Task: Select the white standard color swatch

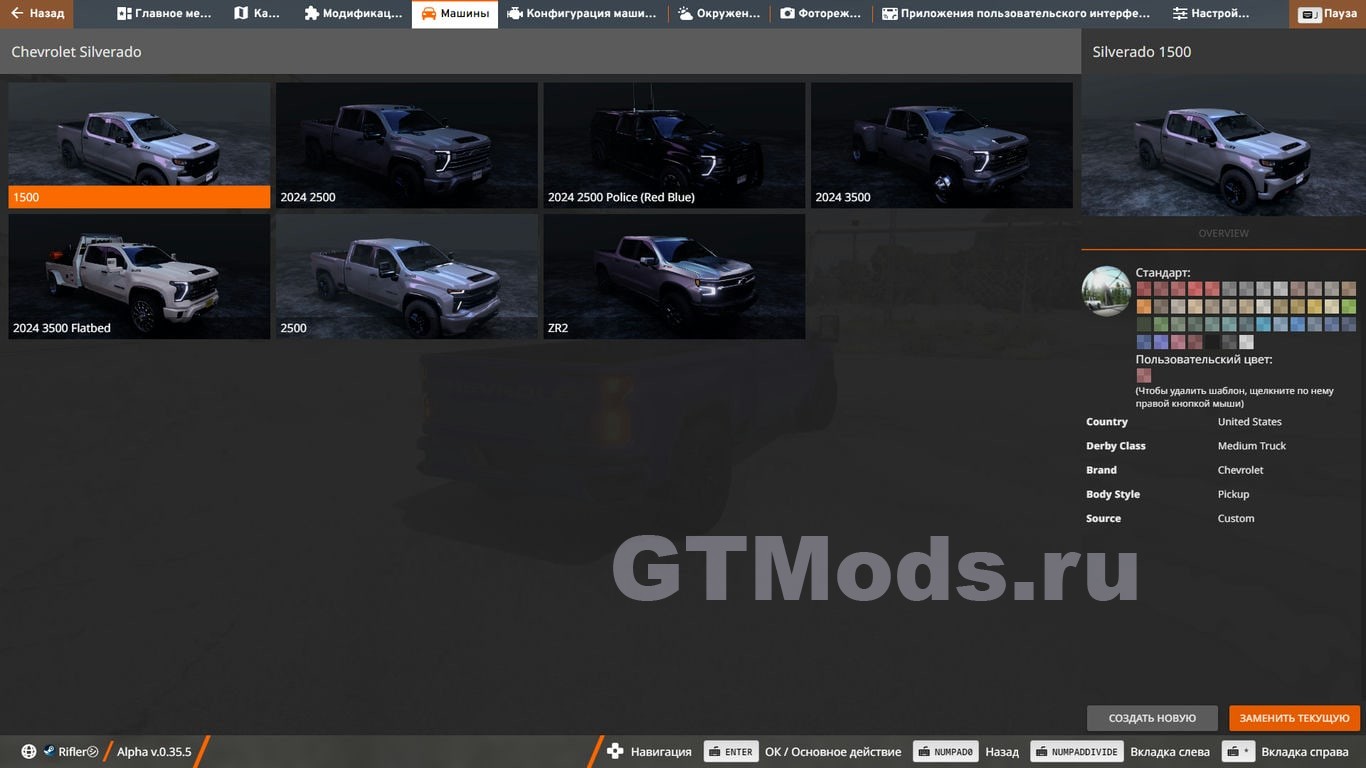Action: (1246, 342)
